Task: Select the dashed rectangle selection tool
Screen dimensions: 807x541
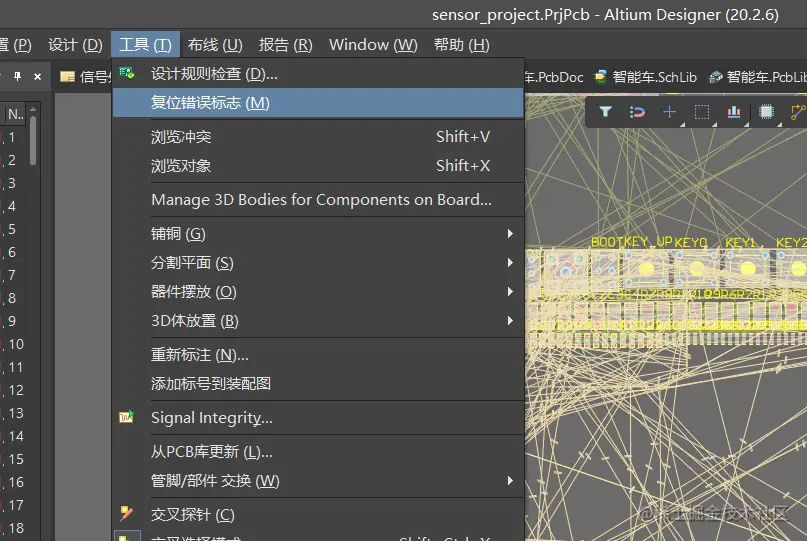Action: point(702,112)
